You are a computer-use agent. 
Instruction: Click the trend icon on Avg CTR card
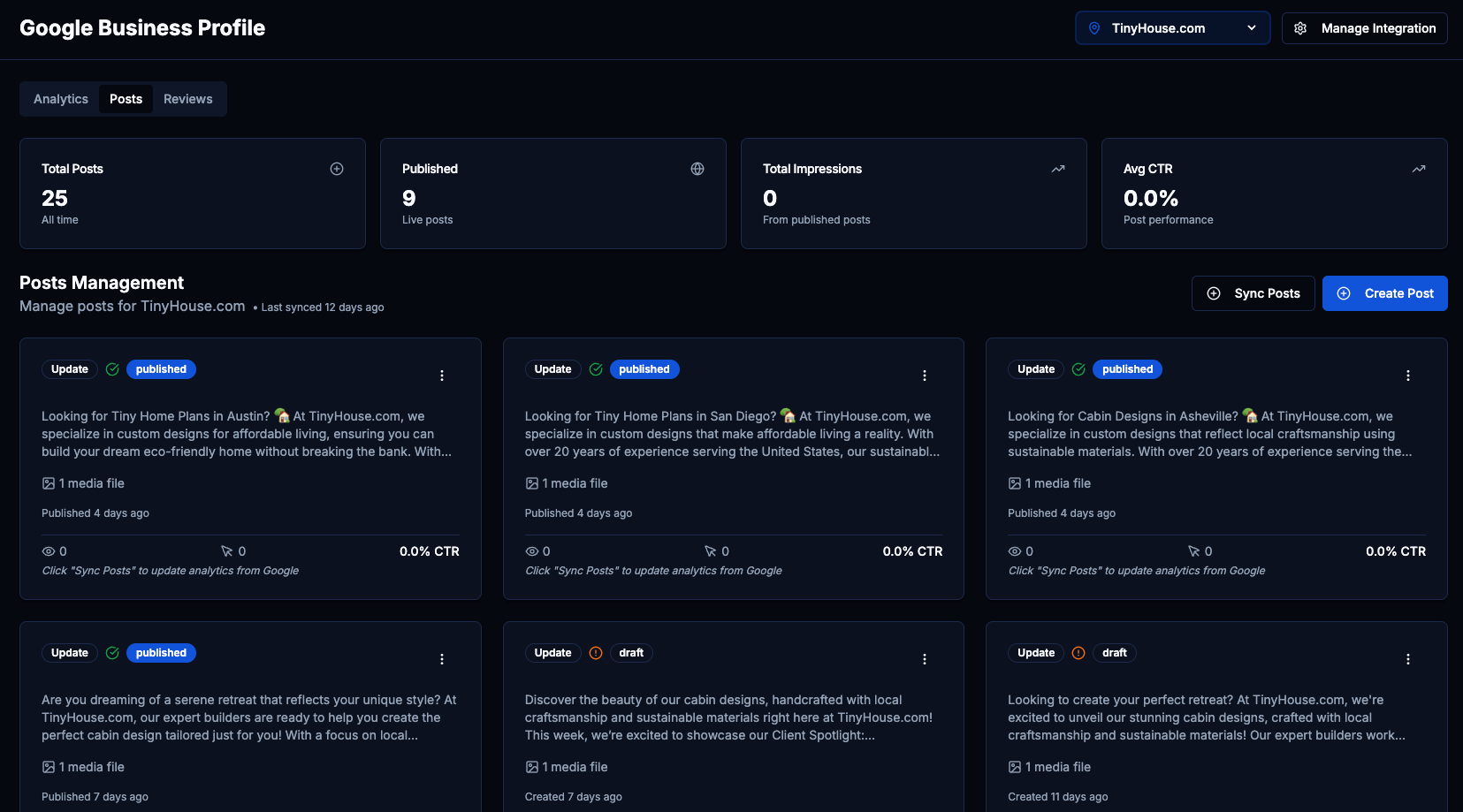click(x=1419, y=169)
